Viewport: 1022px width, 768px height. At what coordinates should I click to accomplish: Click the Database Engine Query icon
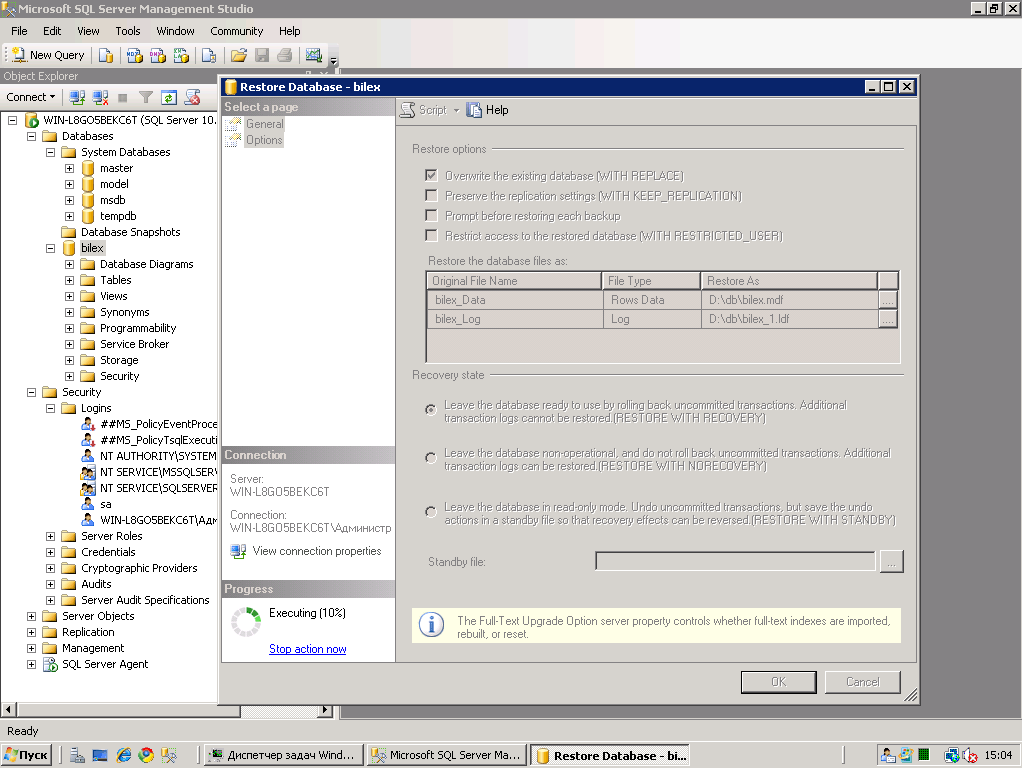coord(106,55)
